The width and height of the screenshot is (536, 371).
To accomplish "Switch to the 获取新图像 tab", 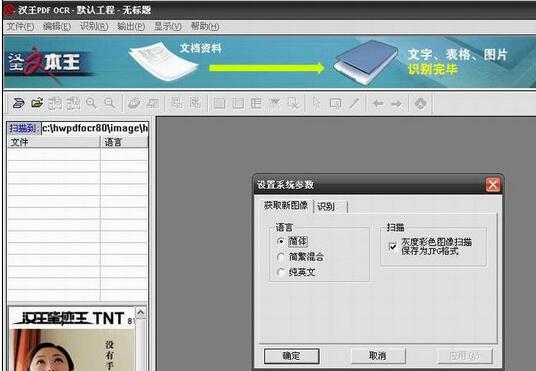I will (x=286, y=206).
